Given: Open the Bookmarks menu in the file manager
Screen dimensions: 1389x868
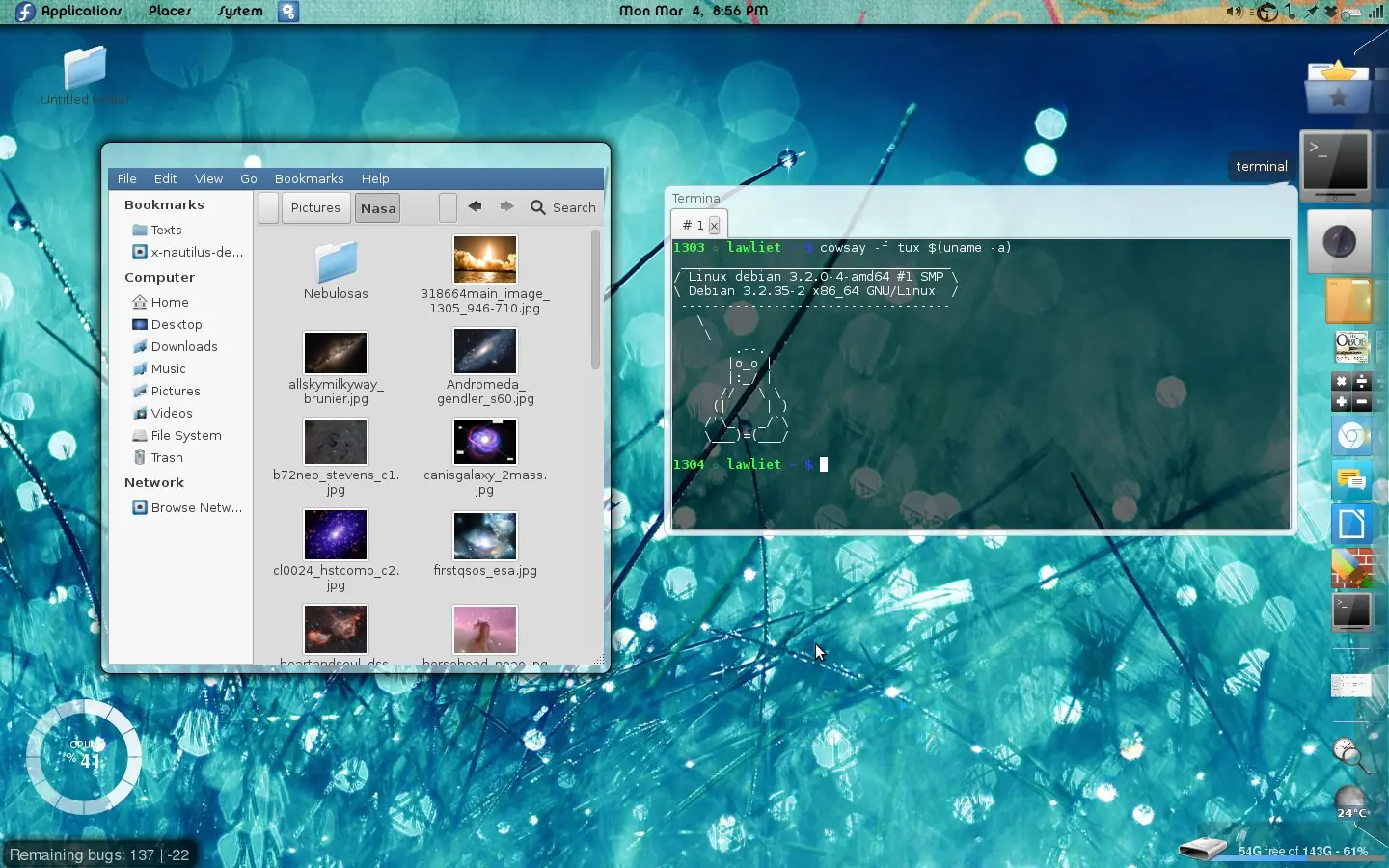Looking at the screenshot, I should tap(309, 178).
